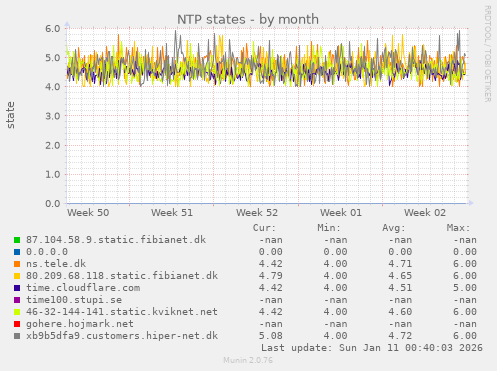Image resolution: width=497 pixels, height=371 pixels.
Task: Click the Avg value 4.72 for xb9b5dfa9.customers.hiper-net.dk
Action: (x=400, y=336)
